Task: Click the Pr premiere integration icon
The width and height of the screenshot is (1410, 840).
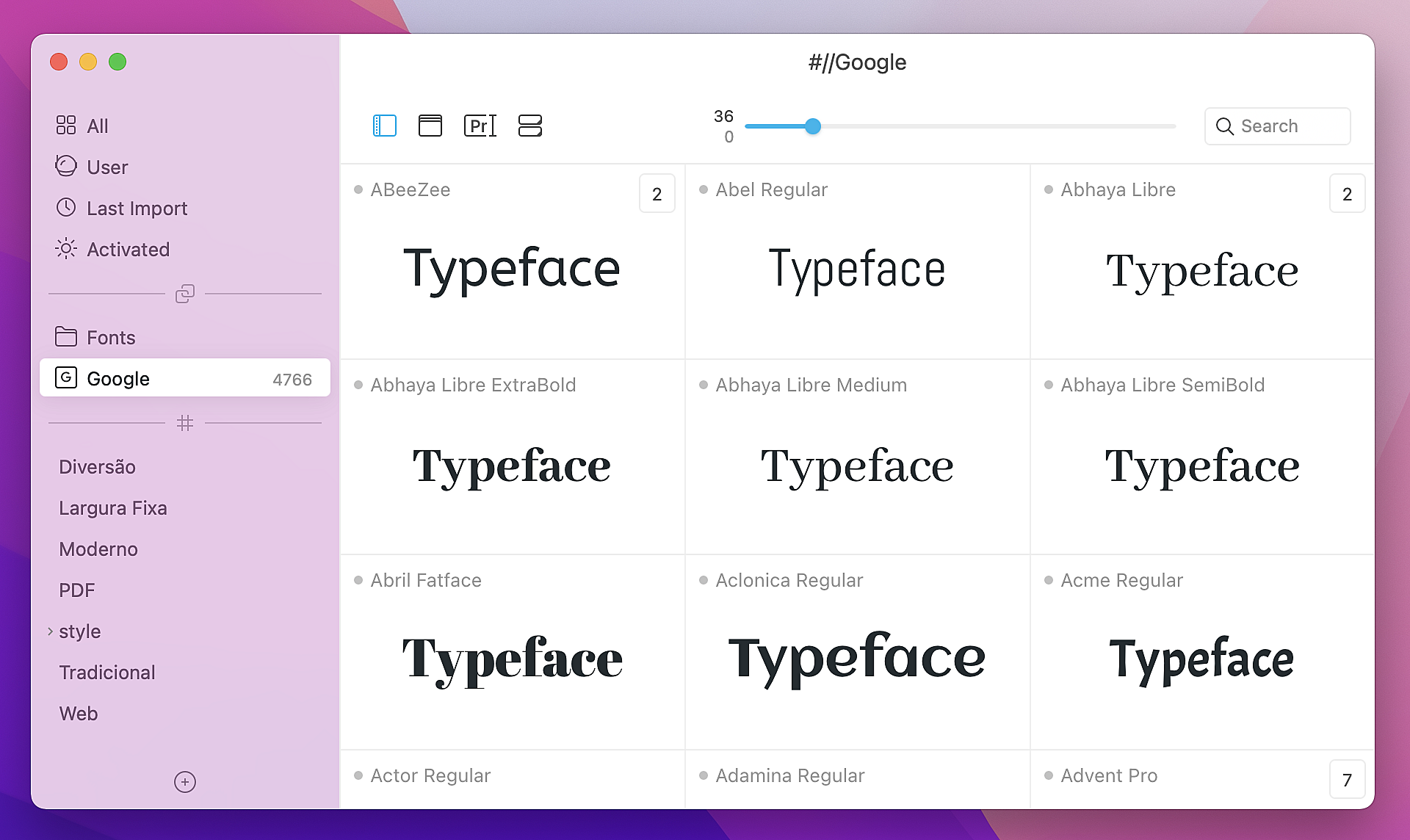Action: [478, 125]
